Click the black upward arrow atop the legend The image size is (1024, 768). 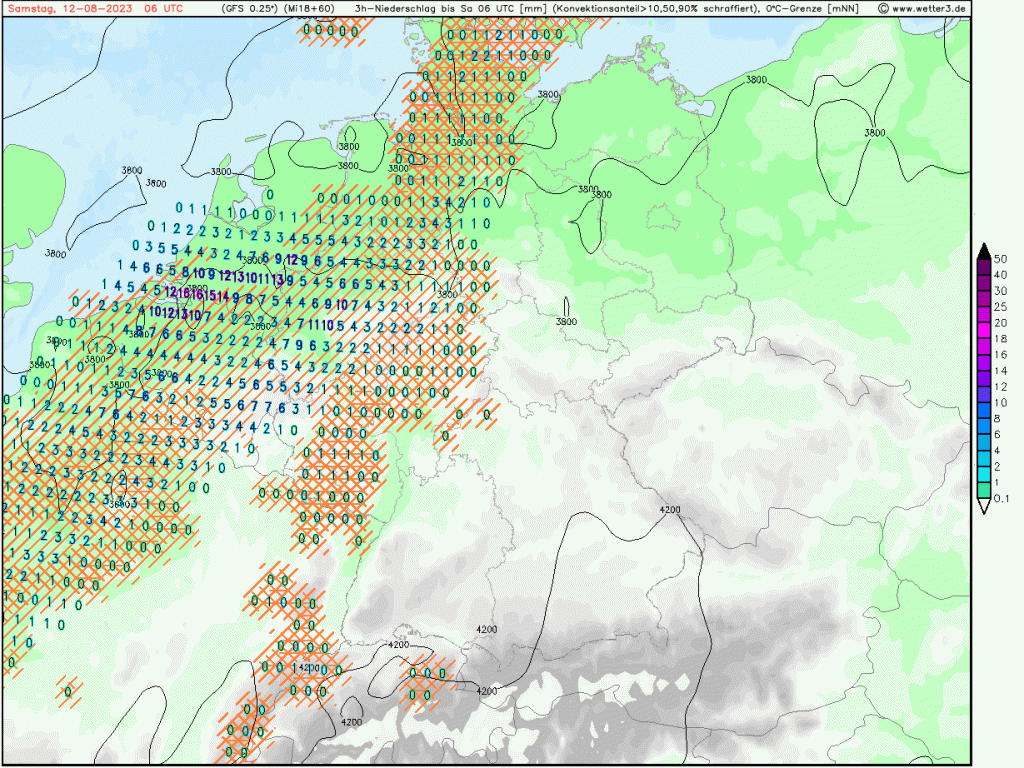tap(985, 250)
